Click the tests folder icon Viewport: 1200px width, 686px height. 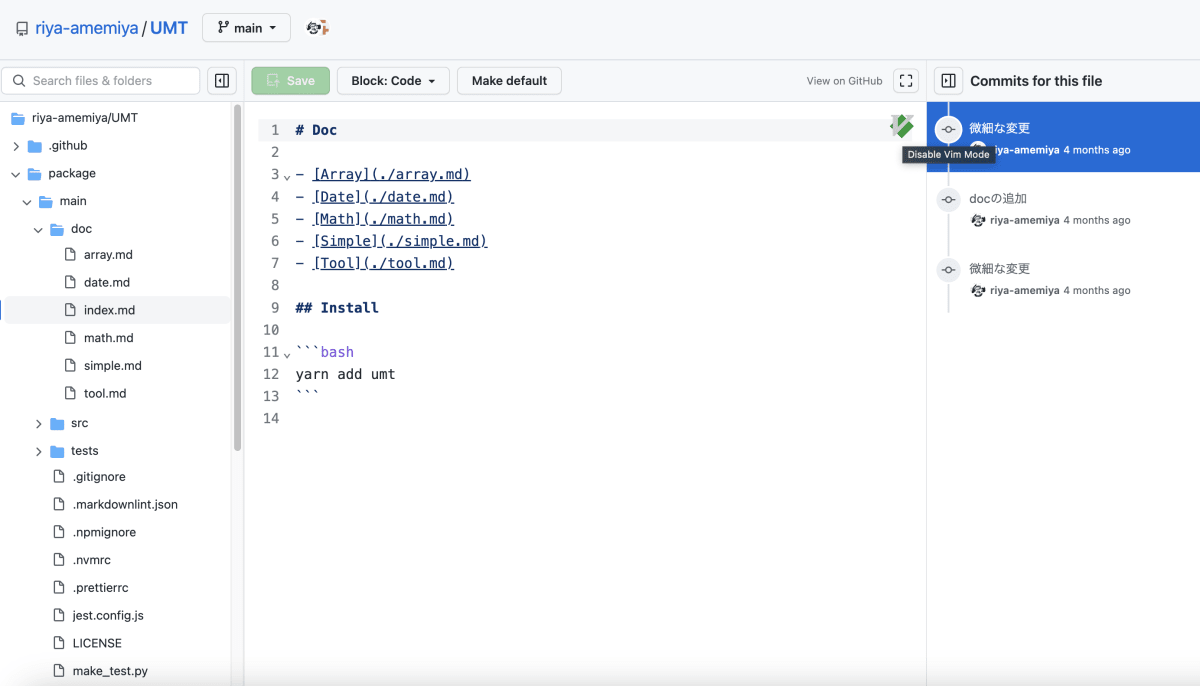(x=57, y=451)
